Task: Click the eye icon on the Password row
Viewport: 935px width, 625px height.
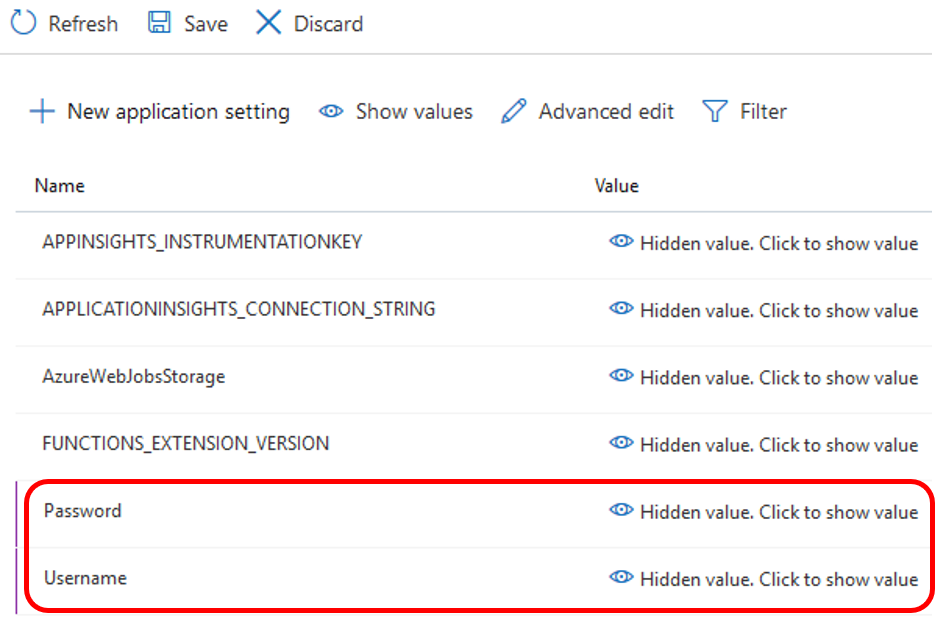Action: pos(621,510)
